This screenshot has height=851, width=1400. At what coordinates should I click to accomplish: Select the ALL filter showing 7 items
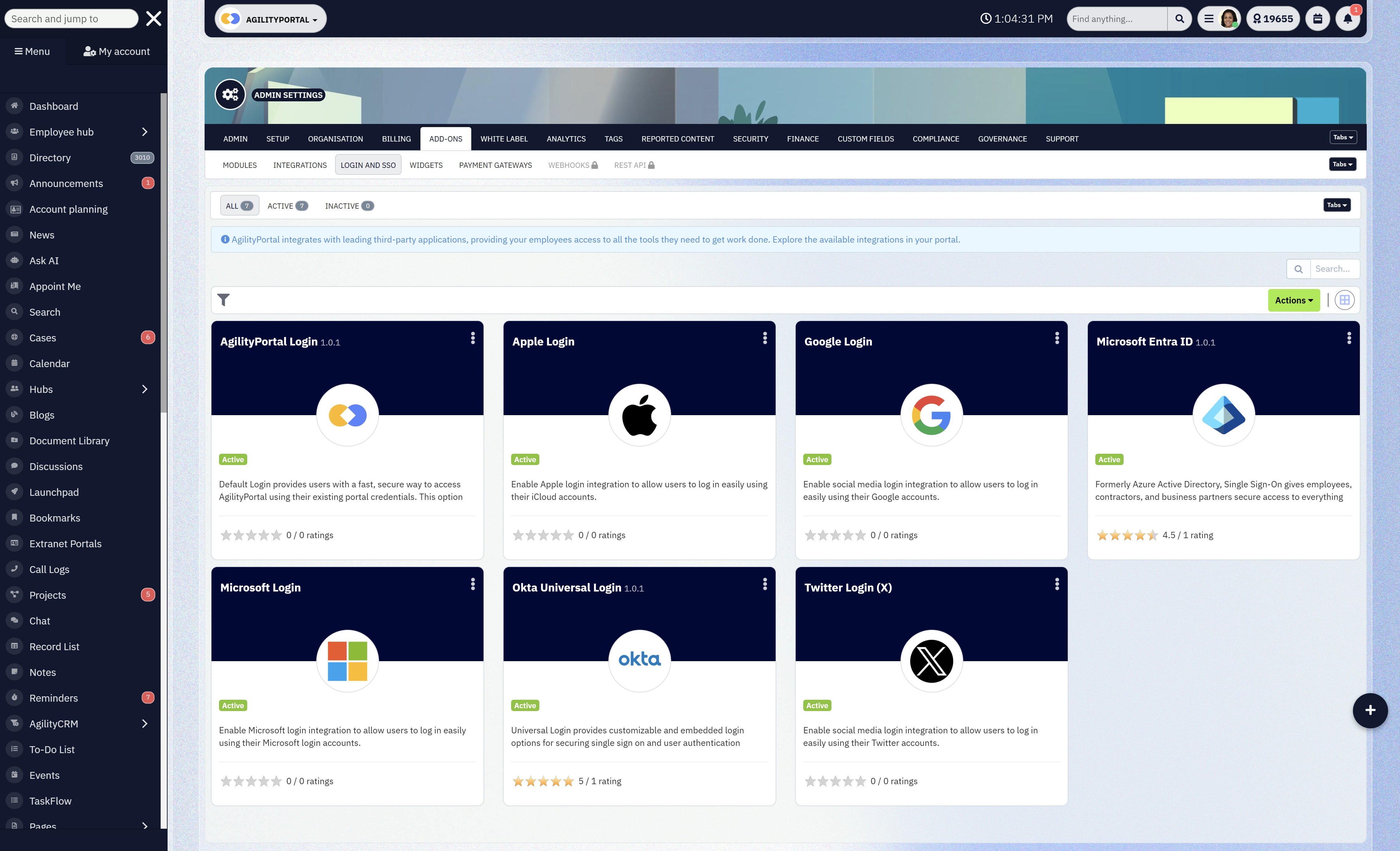pyautogui.click(x=239, y=205)
